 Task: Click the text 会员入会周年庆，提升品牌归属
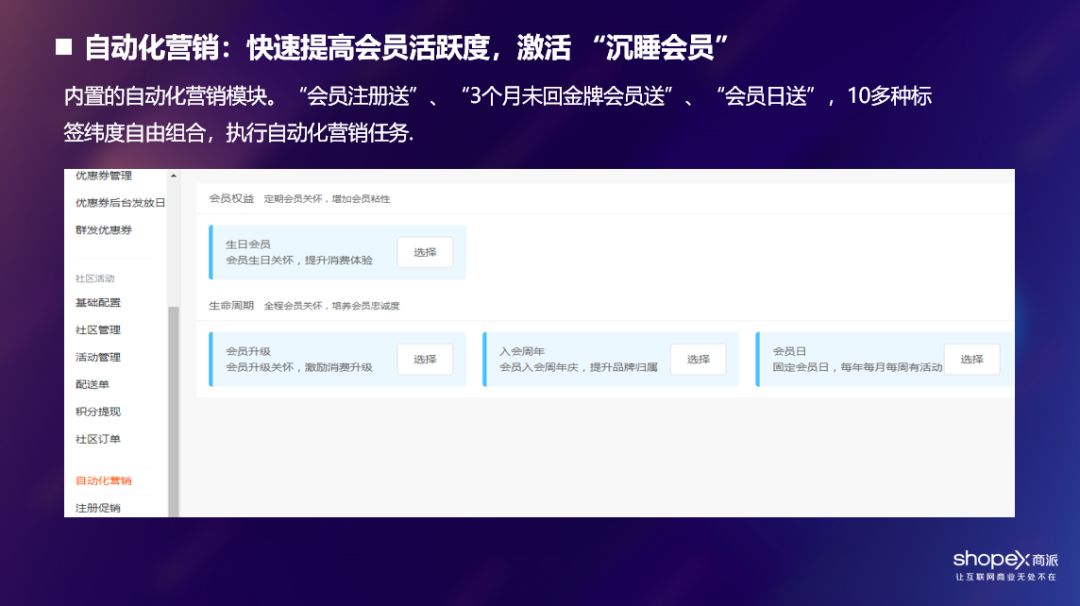click(x=578, y=368)
